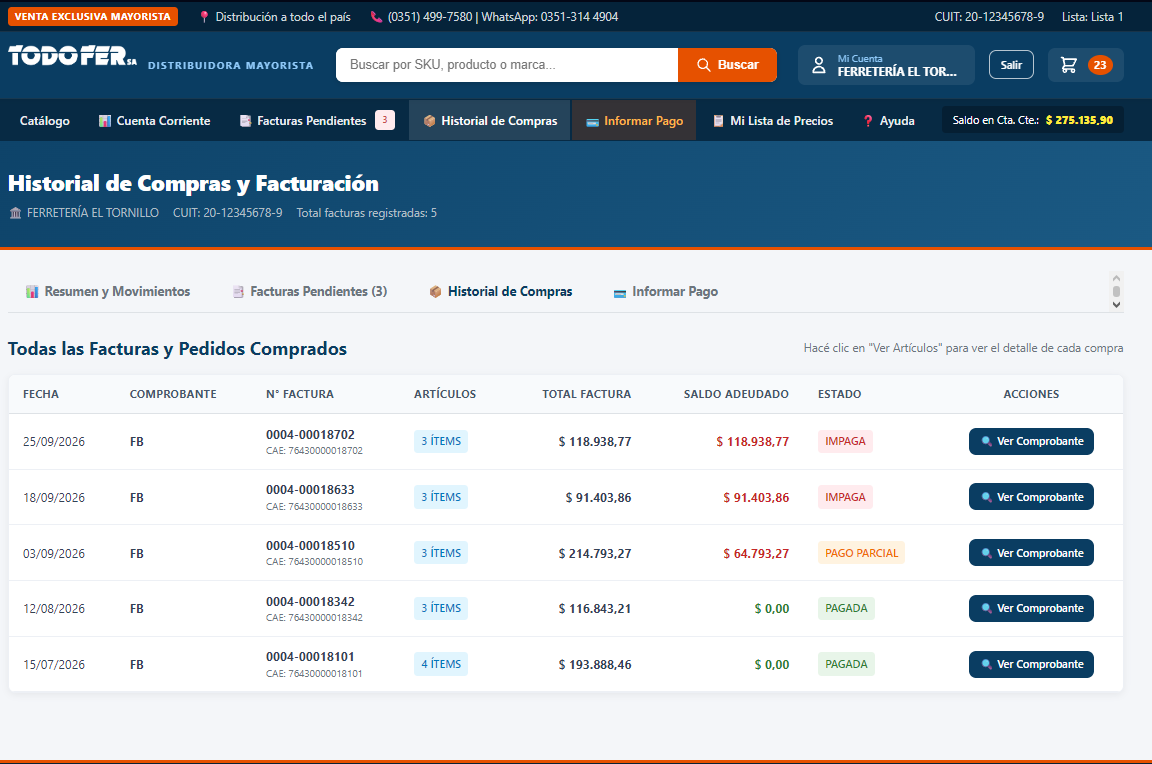Click the search field Buscar por SKU
This screenshot has width=1152, height=764.
[507, 65]
